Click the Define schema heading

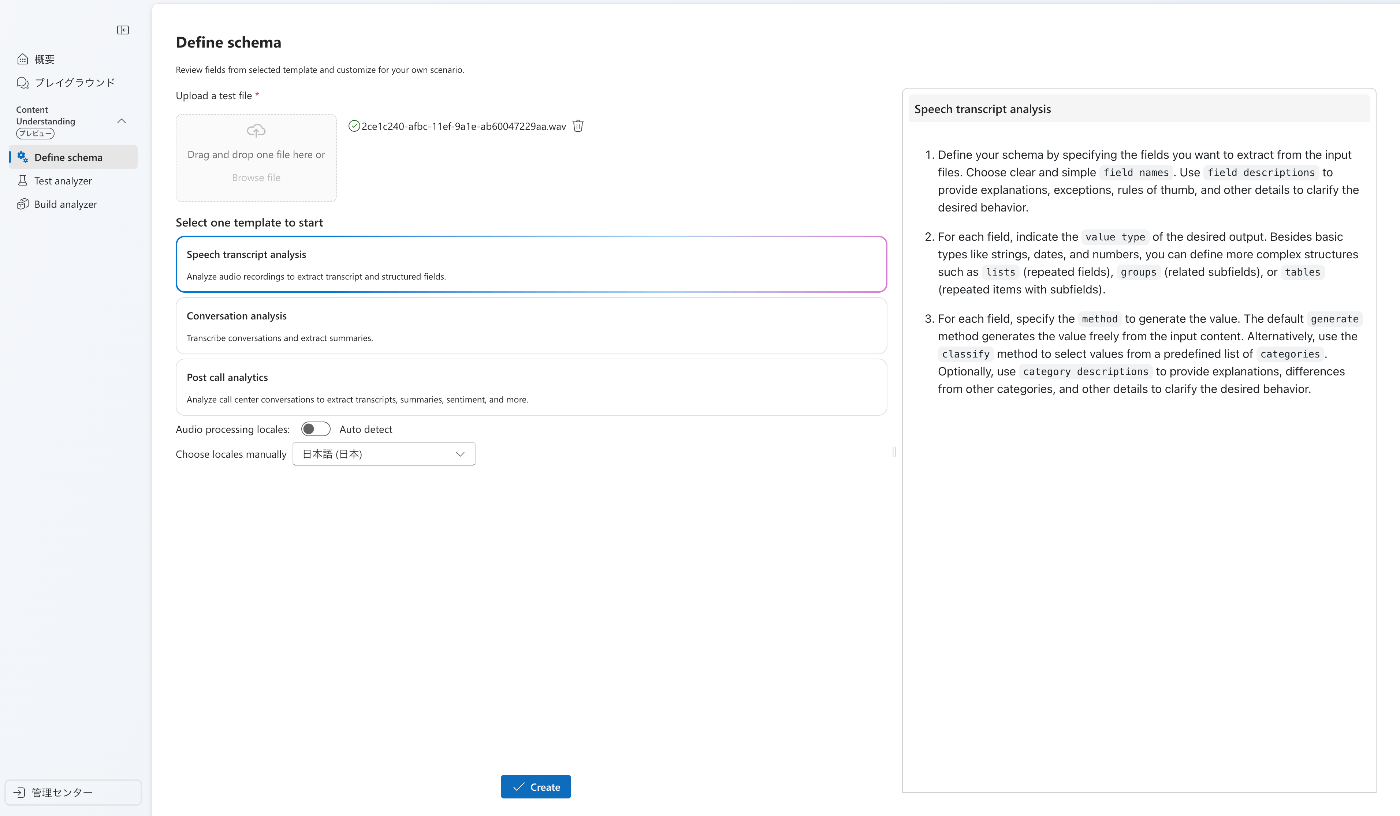pyautogui.click(x=228, y=42)
